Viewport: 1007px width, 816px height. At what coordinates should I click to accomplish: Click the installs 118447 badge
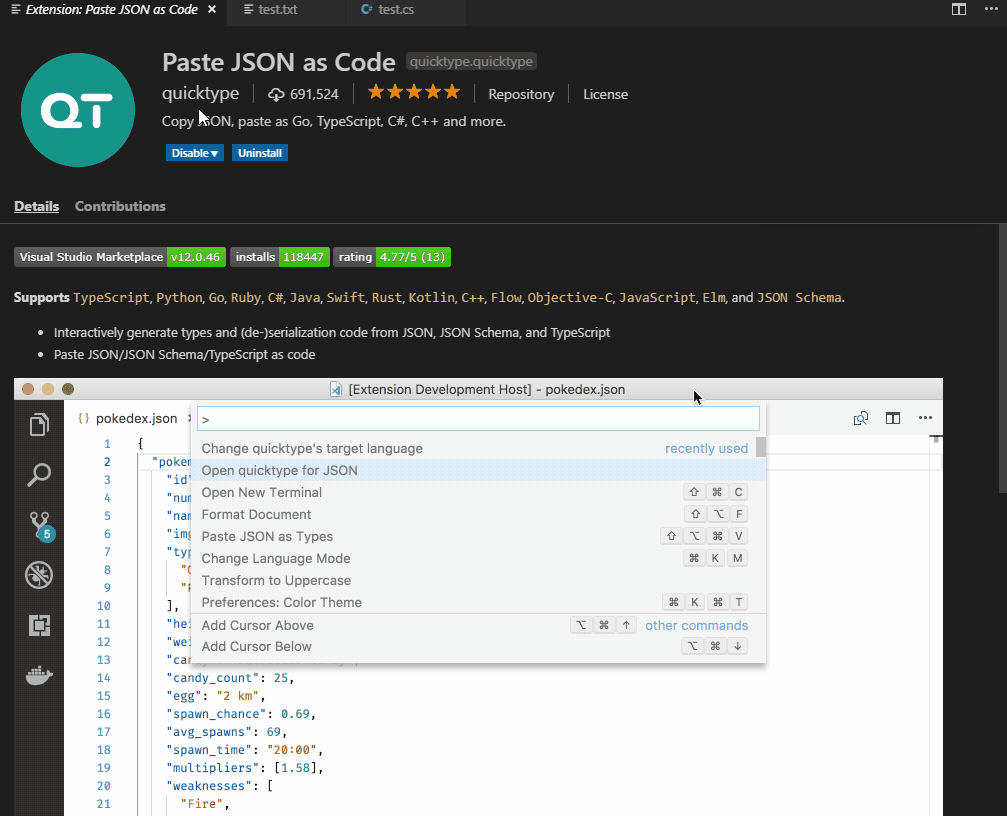(279, 257)
